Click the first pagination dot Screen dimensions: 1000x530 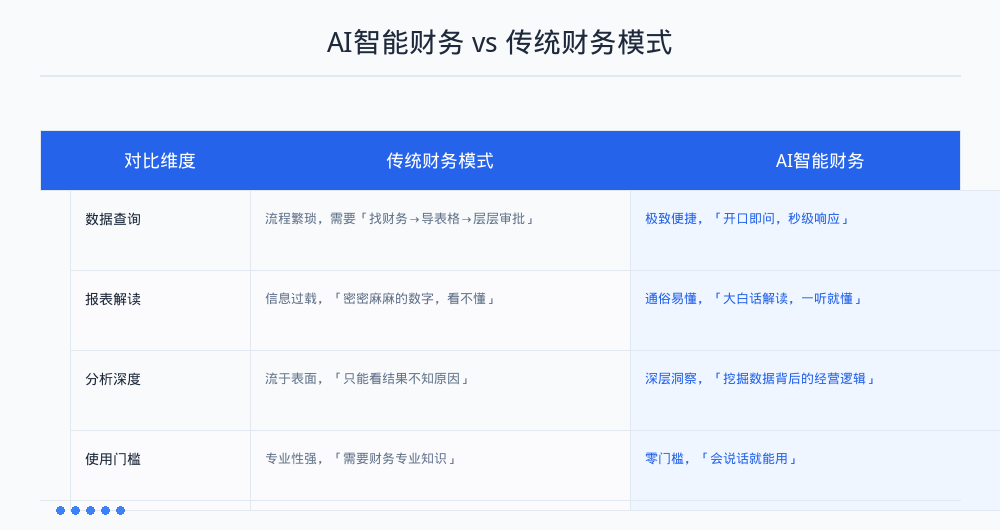(60, 510)
